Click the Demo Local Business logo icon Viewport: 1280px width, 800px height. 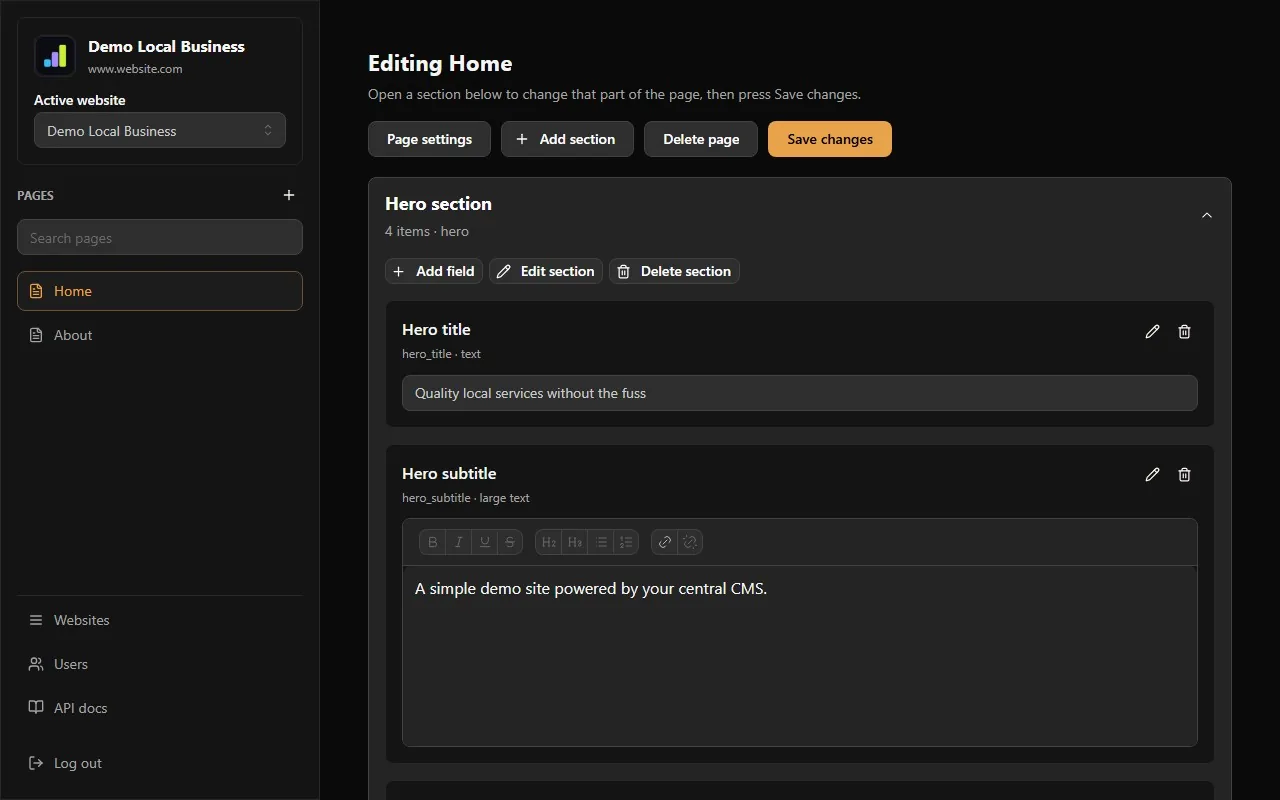pyautogui.click(x=55, y=56)
